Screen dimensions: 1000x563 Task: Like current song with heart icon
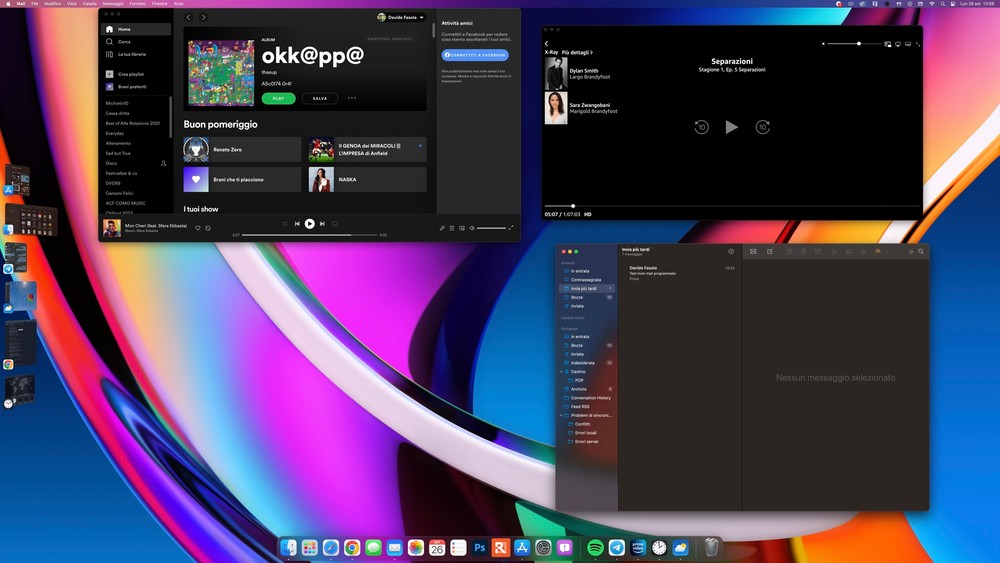coord(197,228)
